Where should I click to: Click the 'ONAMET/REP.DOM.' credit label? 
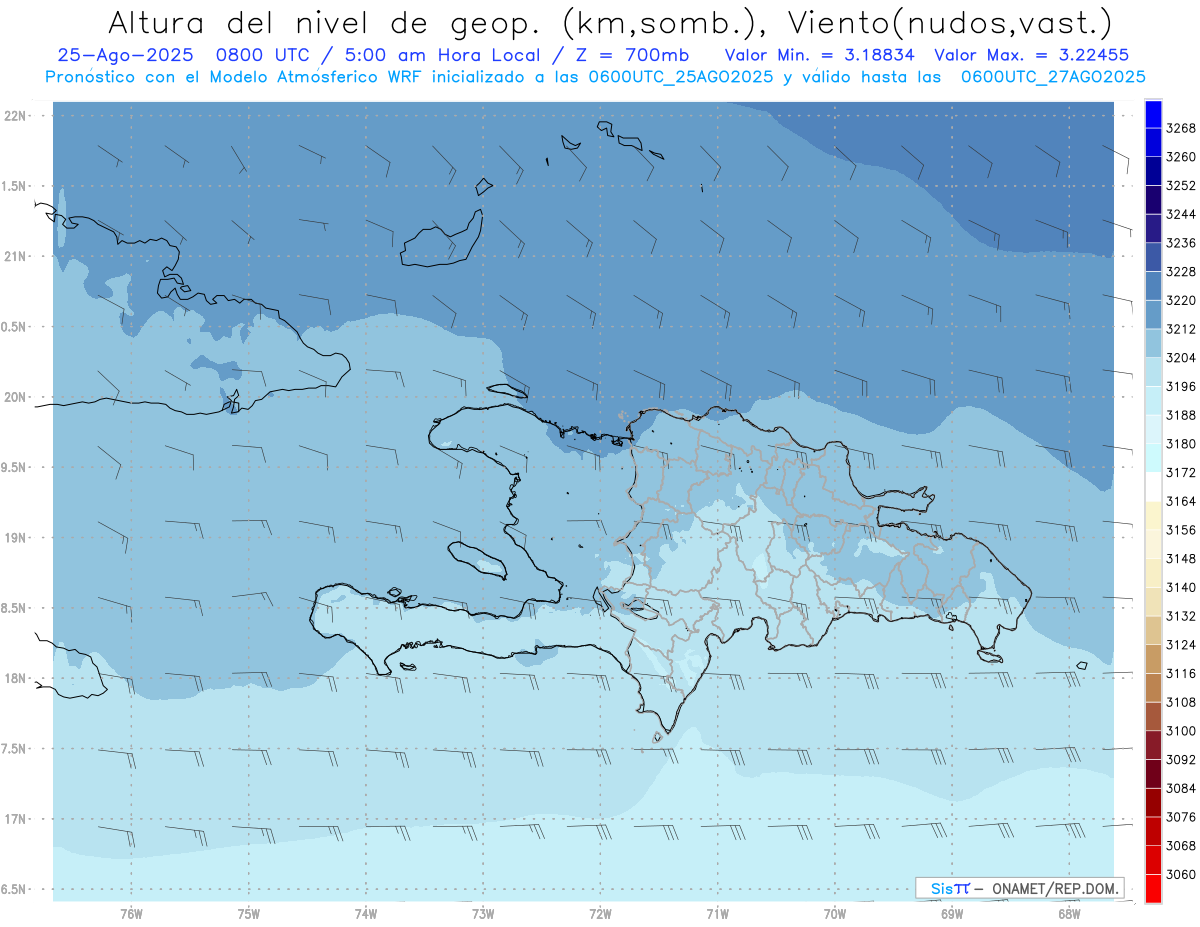tap(1057, 888)
